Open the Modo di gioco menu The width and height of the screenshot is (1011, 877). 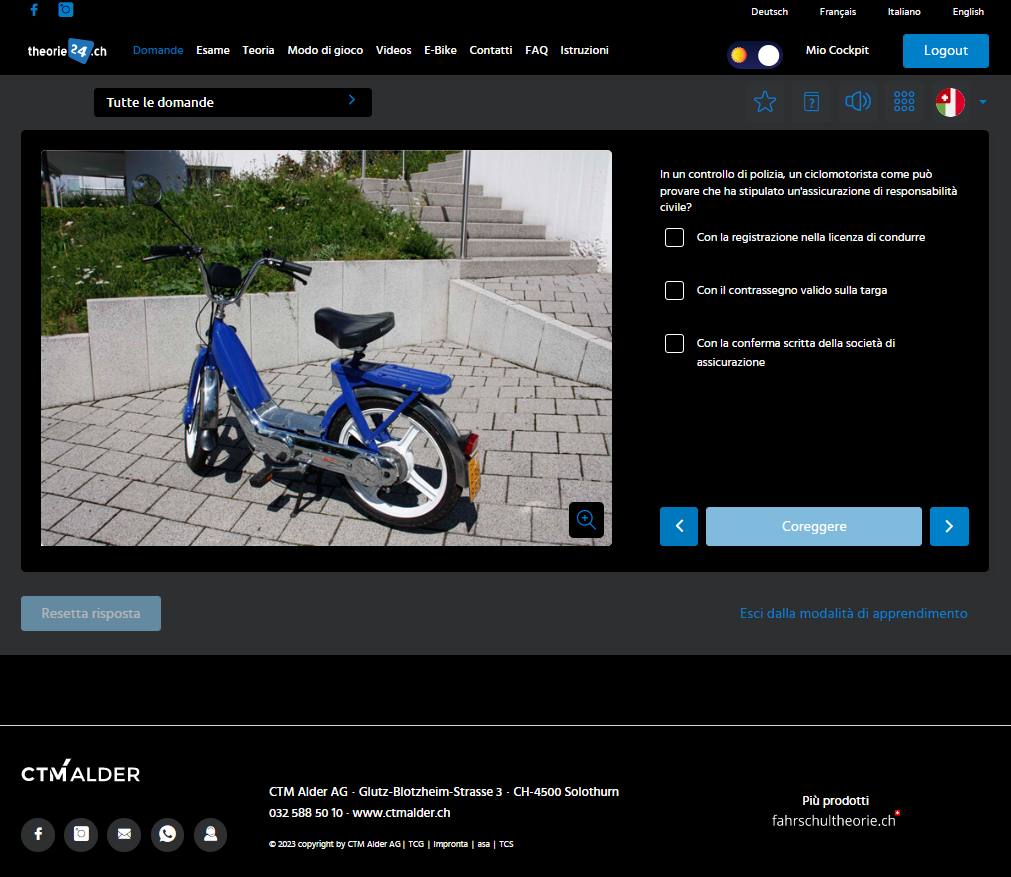(325, 50)
